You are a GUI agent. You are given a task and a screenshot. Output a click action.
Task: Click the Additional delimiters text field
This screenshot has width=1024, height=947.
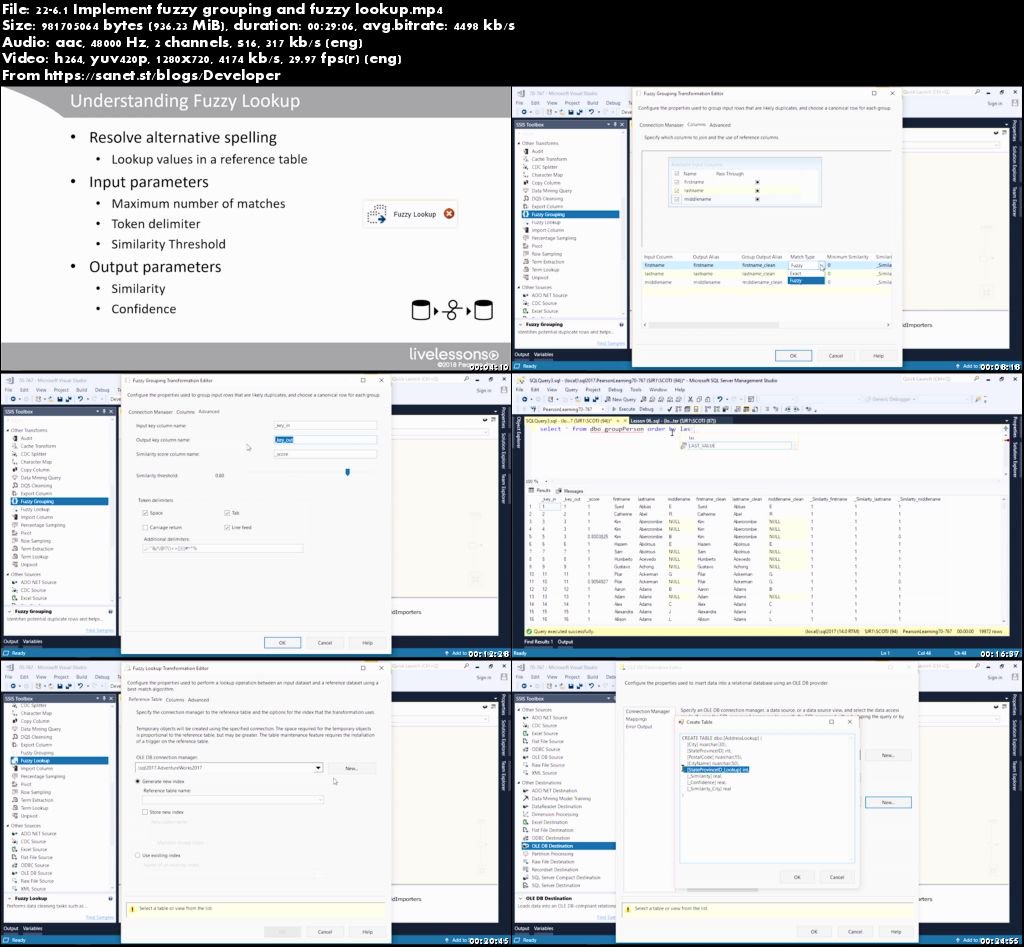point(223,549)
